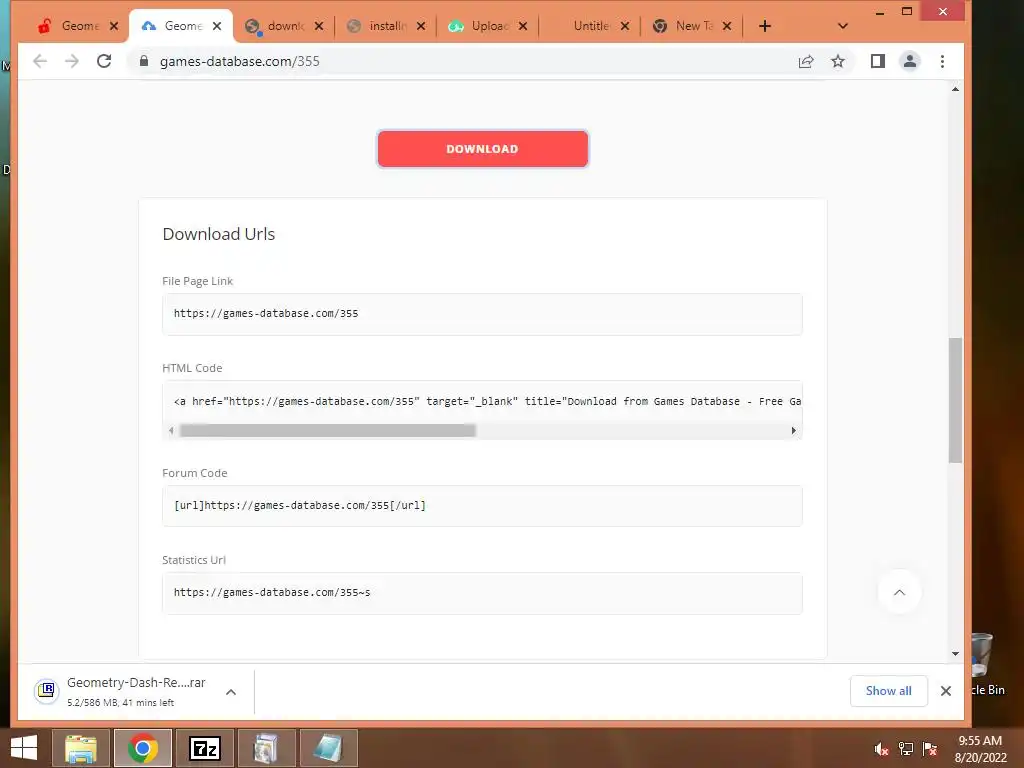Click right arrow of HTML Code scrollbar

click(793, 430)
